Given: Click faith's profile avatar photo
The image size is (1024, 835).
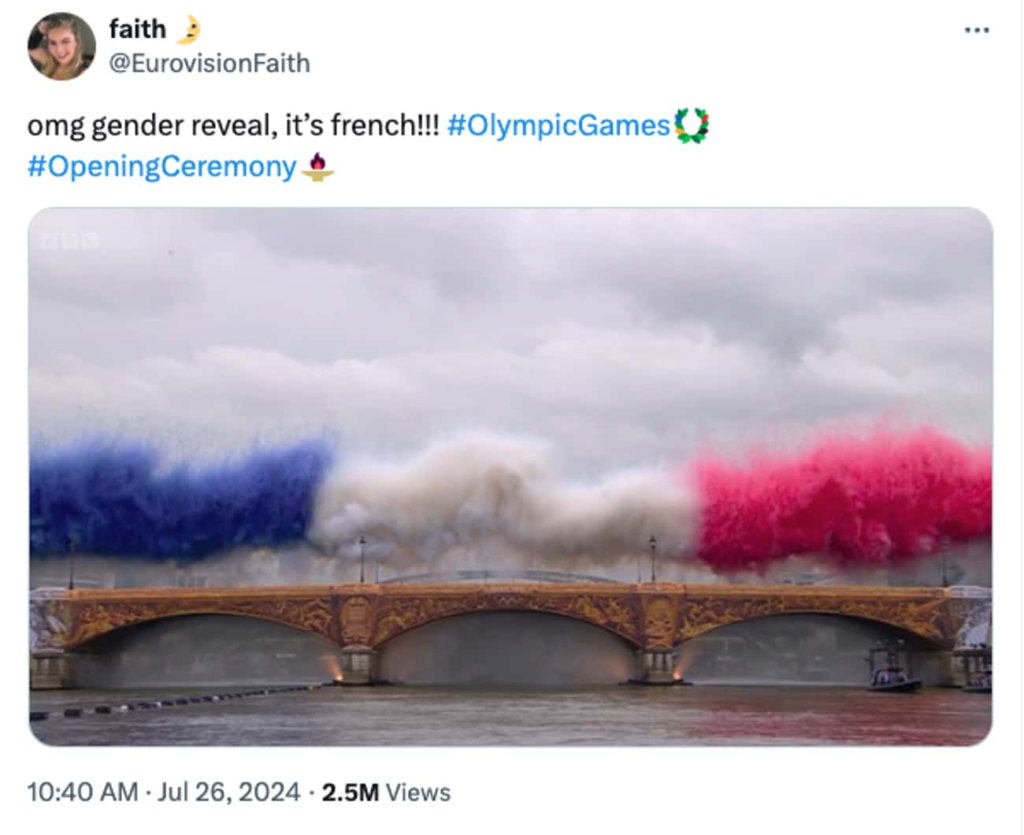Looking at the screenshot, I should click(x=61, y=46).
